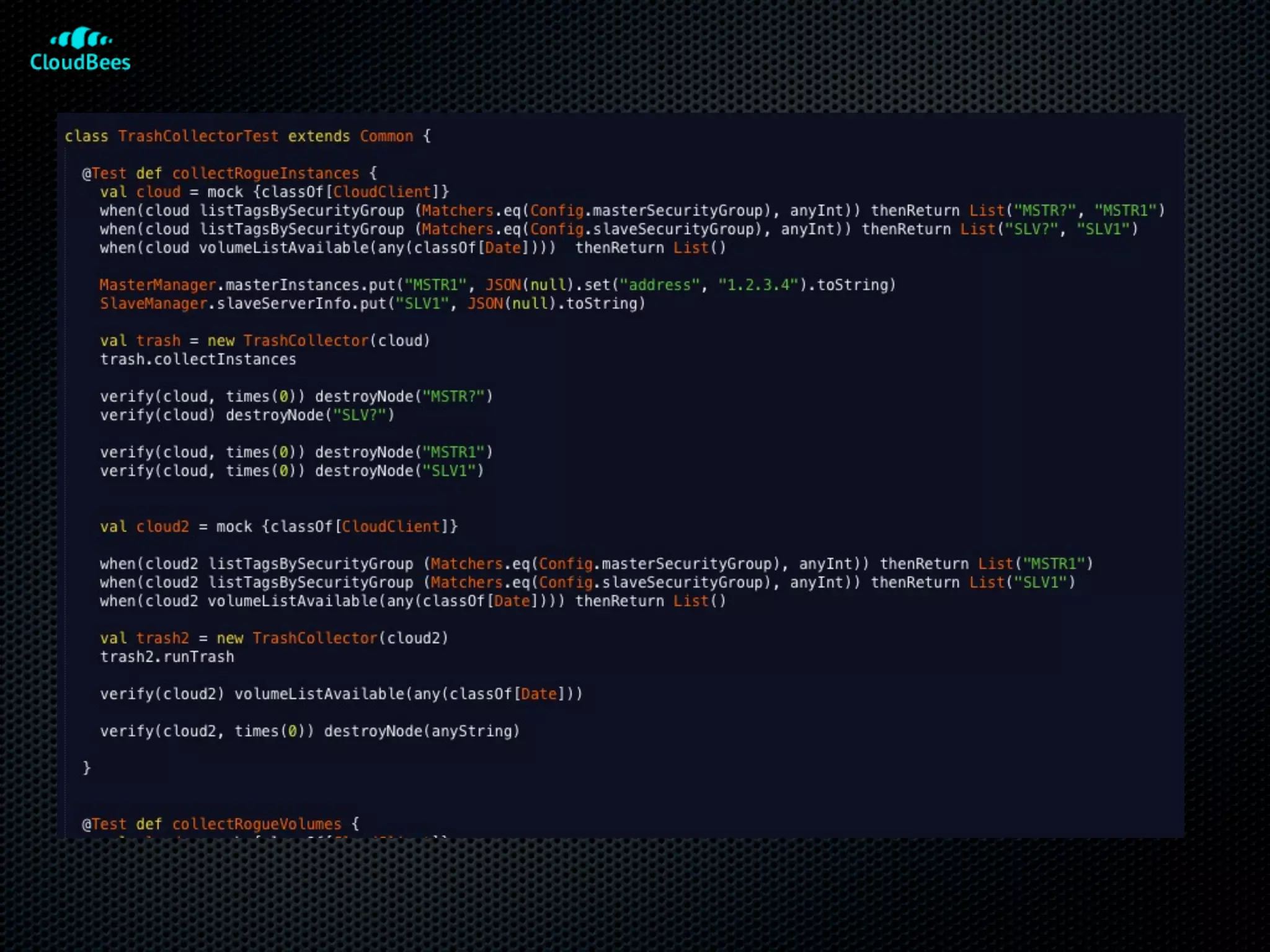
Task: Click the "address" string literal
Action: (660, 285)
